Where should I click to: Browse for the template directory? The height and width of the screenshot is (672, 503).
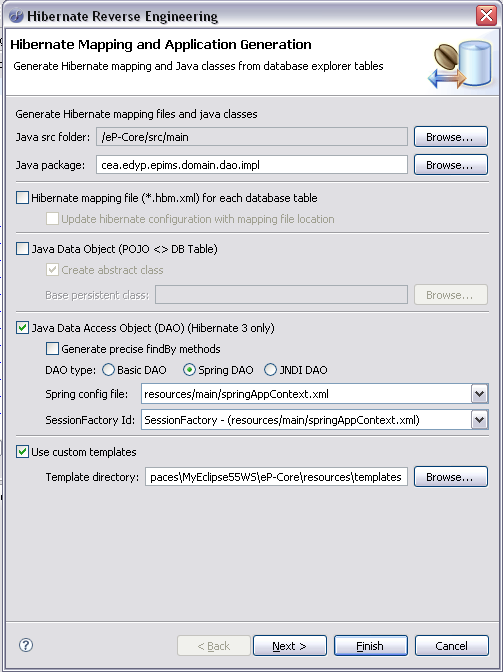click(451, 477)
